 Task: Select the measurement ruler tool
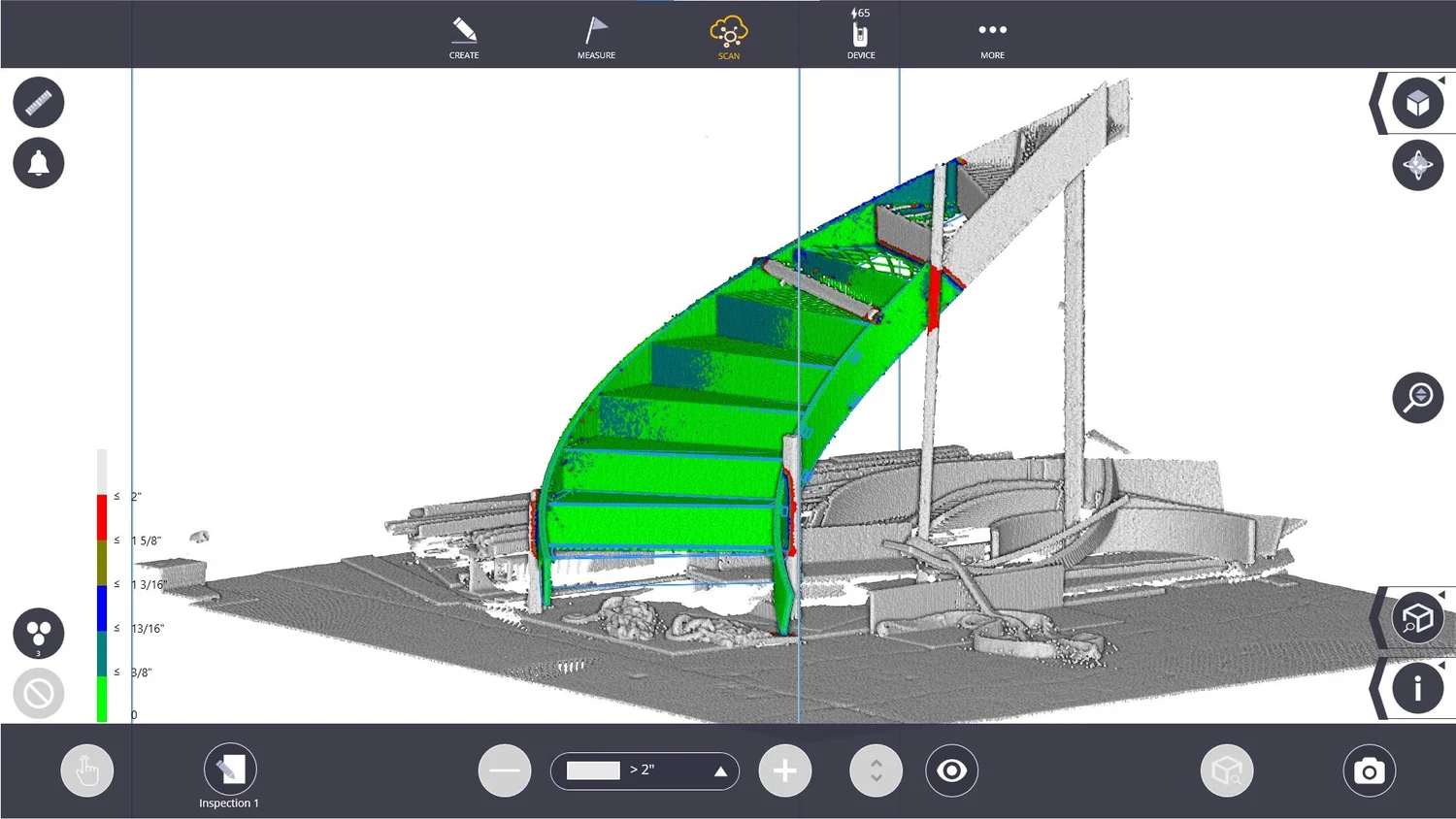pos(38,102)
